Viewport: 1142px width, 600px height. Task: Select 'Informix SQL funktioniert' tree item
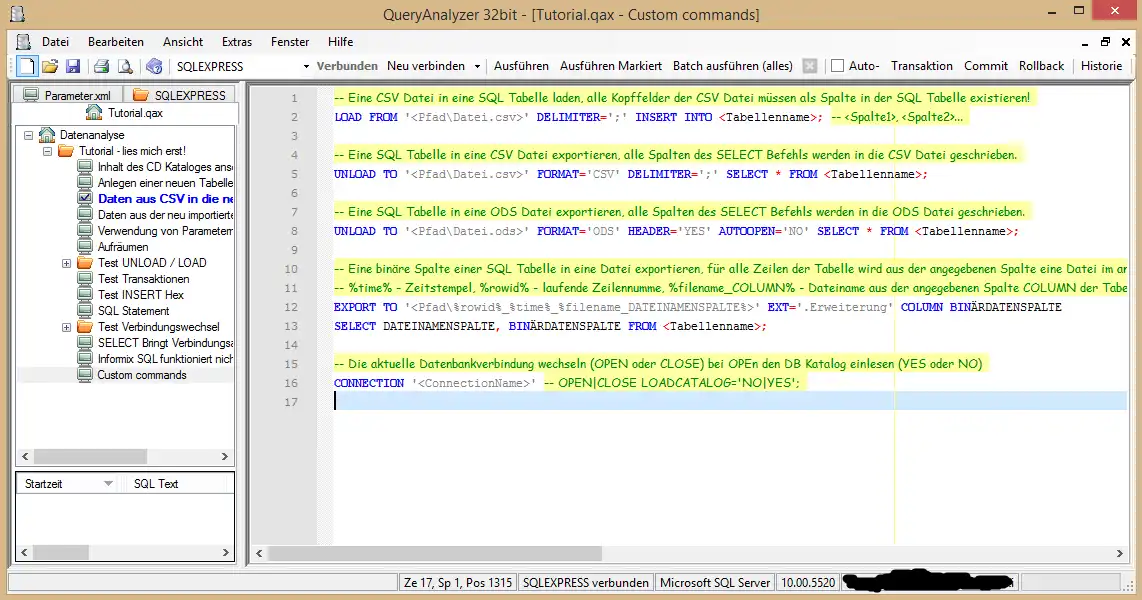[165, 359]
